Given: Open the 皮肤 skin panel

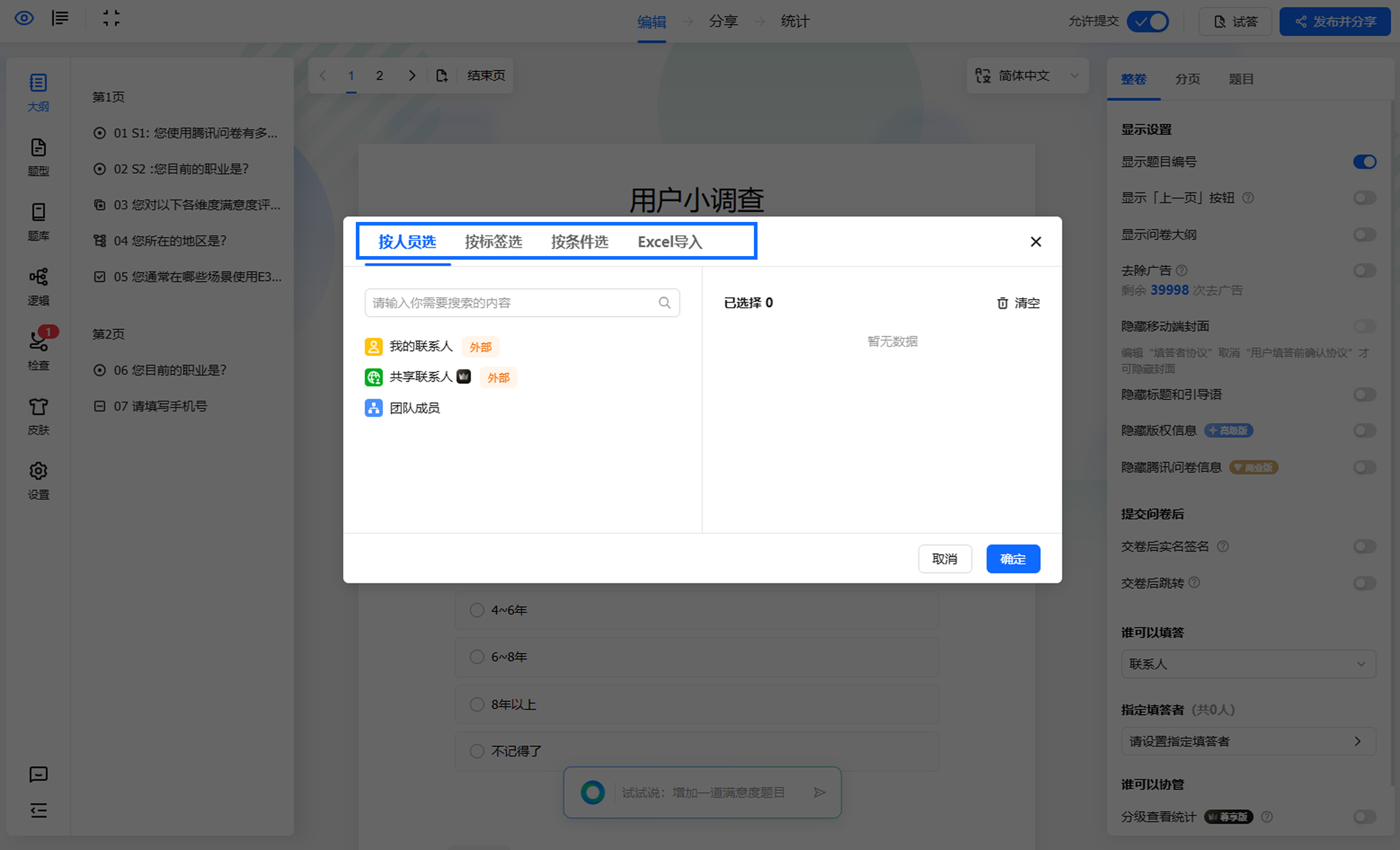Looking at the screenshot, I should pos(38,416).
